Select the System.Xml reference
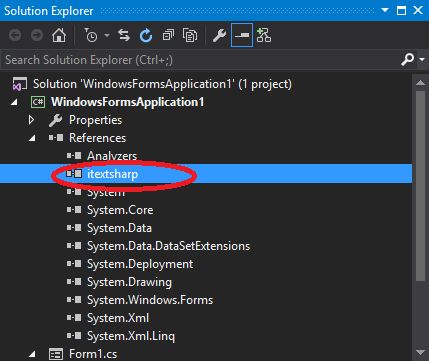Screen dimensions: 429x361 click(118, 318)
